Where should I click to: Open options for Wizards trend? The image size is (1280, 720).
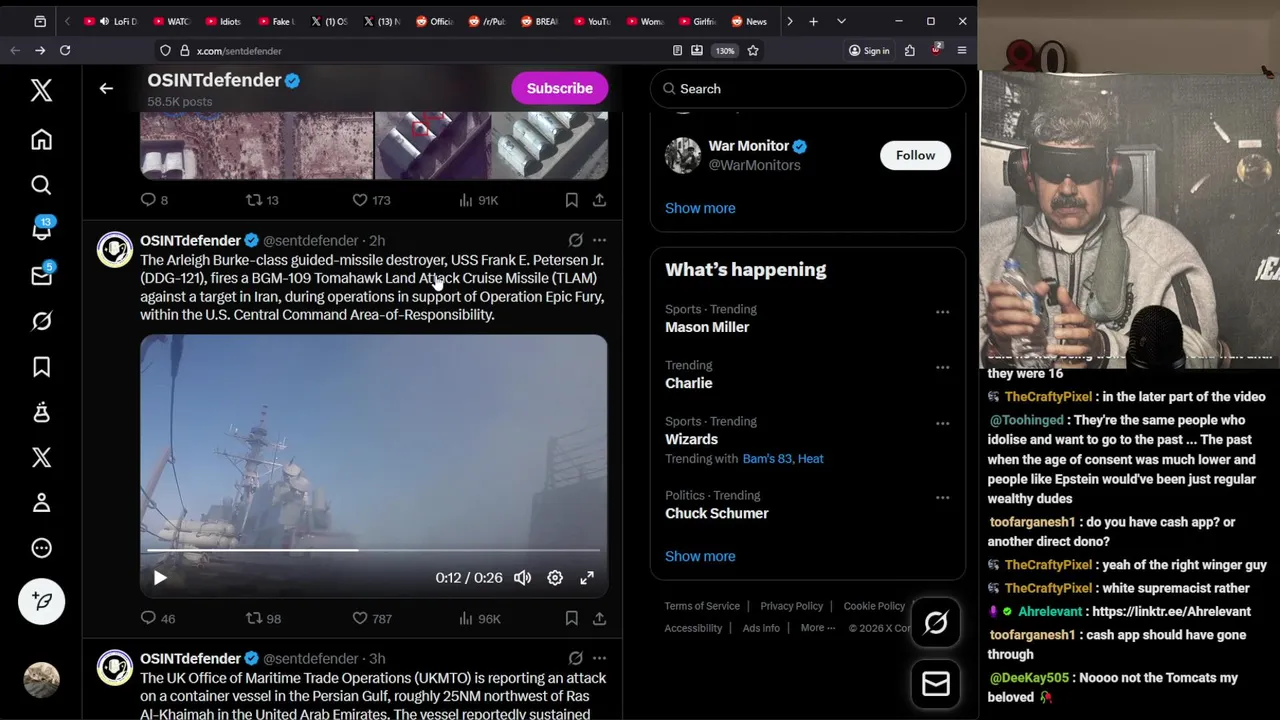942,424
